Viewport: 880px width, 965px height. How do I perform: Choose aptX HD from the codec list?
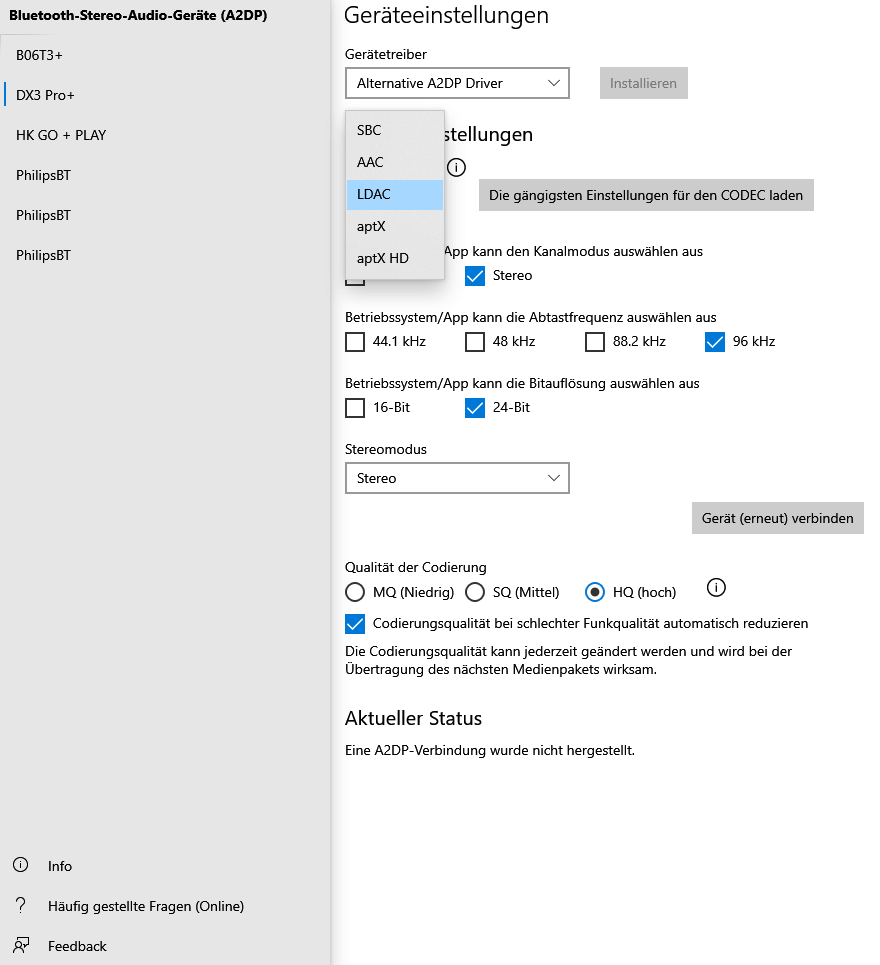pyautogui.click(x=395, y=258)
